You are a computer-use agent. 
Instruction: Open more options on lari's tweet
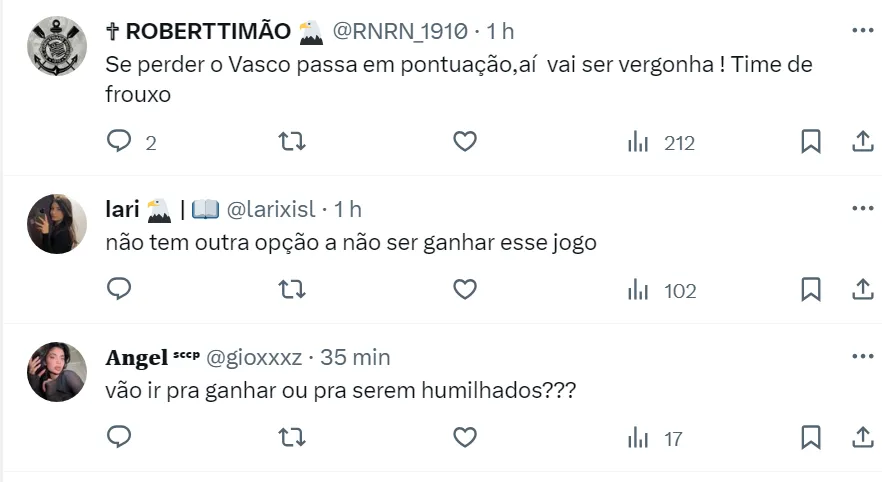click(862, 208)
